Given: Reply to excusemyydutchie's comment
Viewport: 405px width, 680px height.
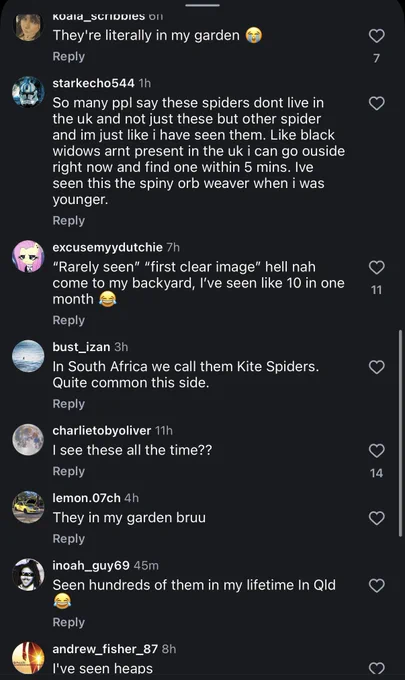Looking at the screenshot, I should tap(69, 320).
